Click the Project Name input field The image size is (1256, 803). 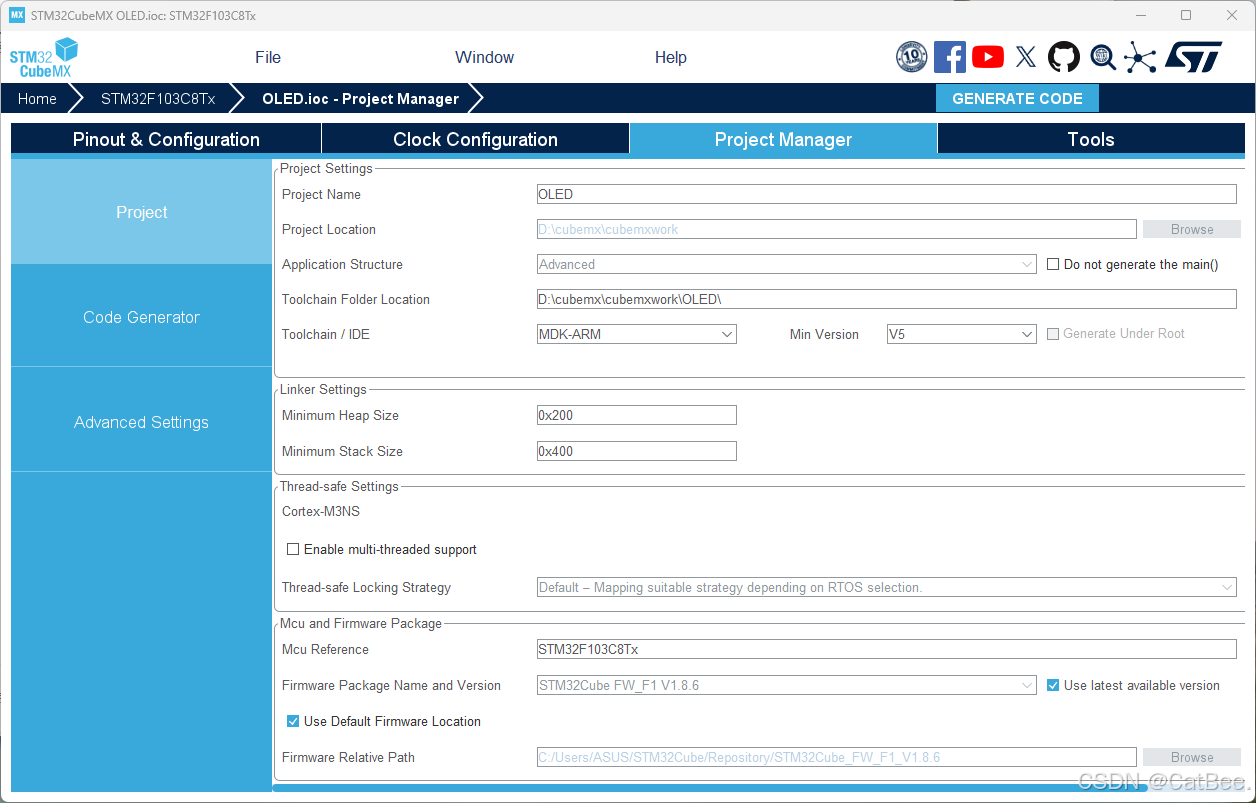[887, 194]
